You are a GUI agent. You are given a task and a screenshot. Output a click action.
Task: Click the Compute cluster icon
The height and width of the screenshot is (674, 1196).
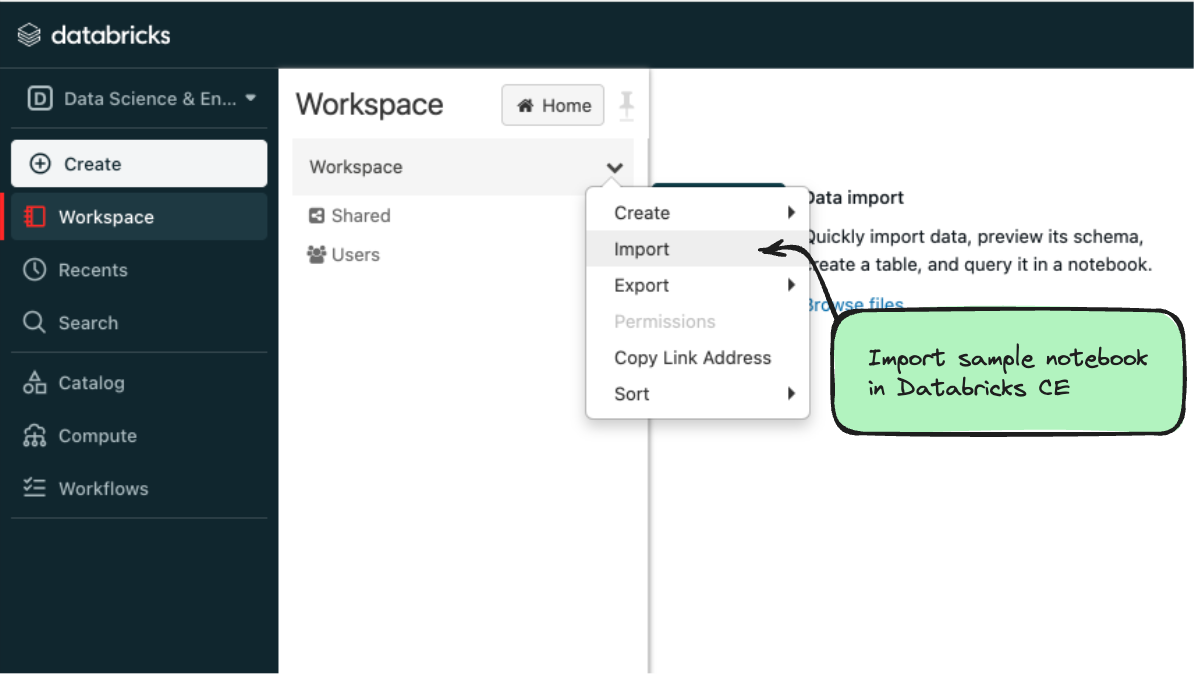point(35,436)
